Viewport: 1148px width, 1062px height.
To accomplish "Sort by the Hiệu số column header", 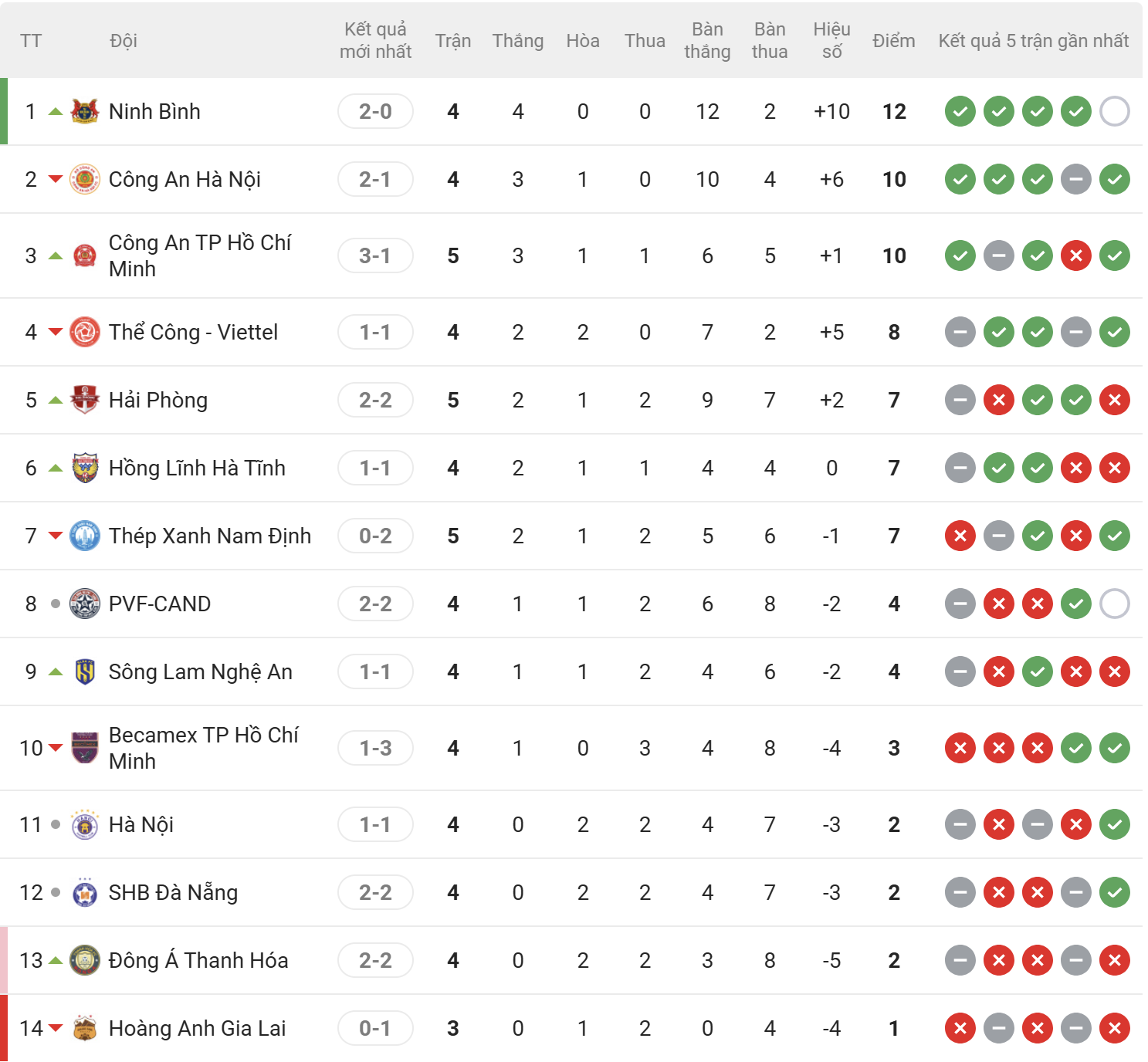I will coord(831,40).
